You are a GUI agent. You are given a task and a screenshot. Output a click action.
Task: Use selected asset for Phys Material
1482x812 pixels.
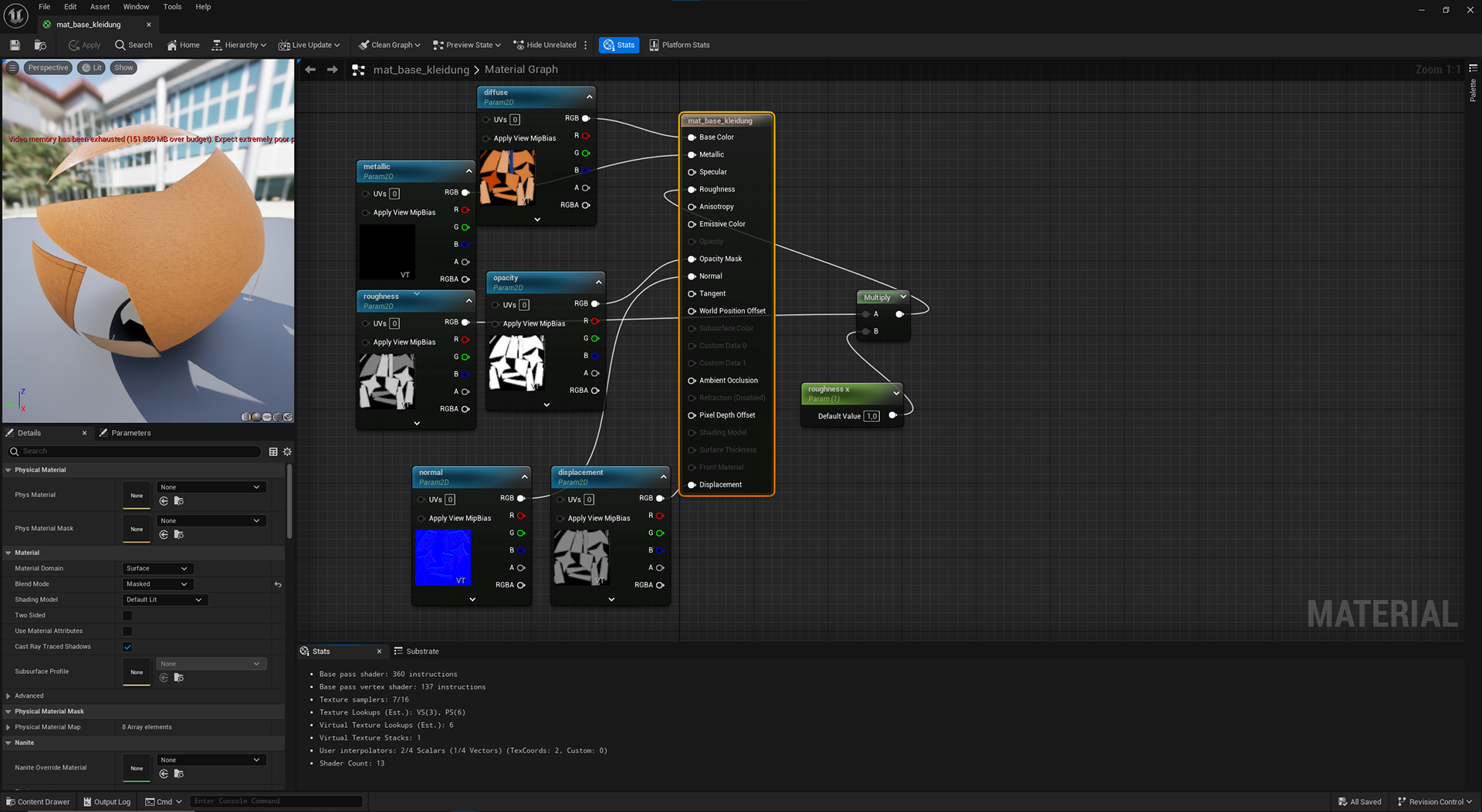pyautogui.click(x=164, y=501)
